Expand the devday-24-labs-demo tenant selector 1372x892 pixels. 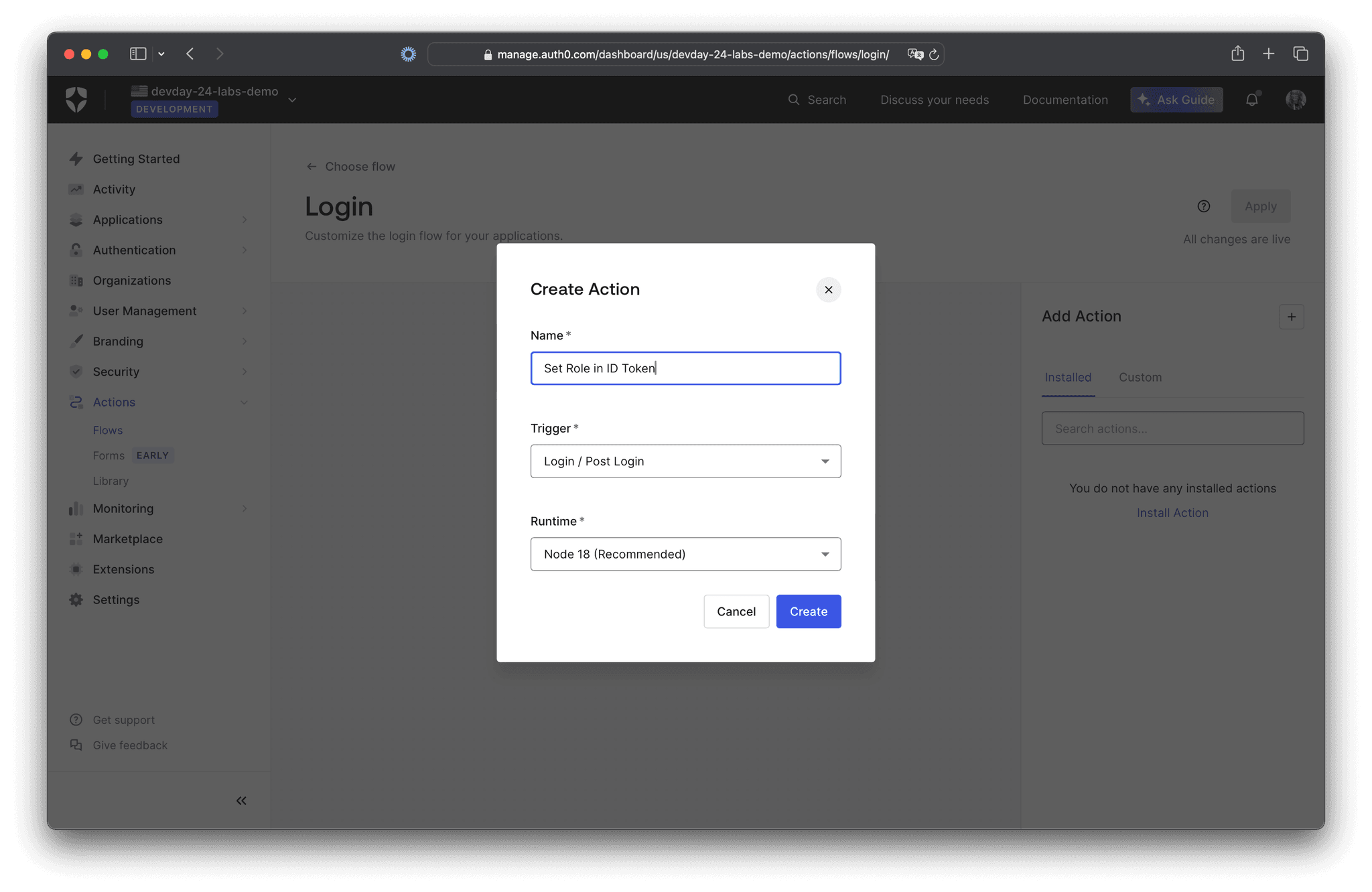(292, 98)
